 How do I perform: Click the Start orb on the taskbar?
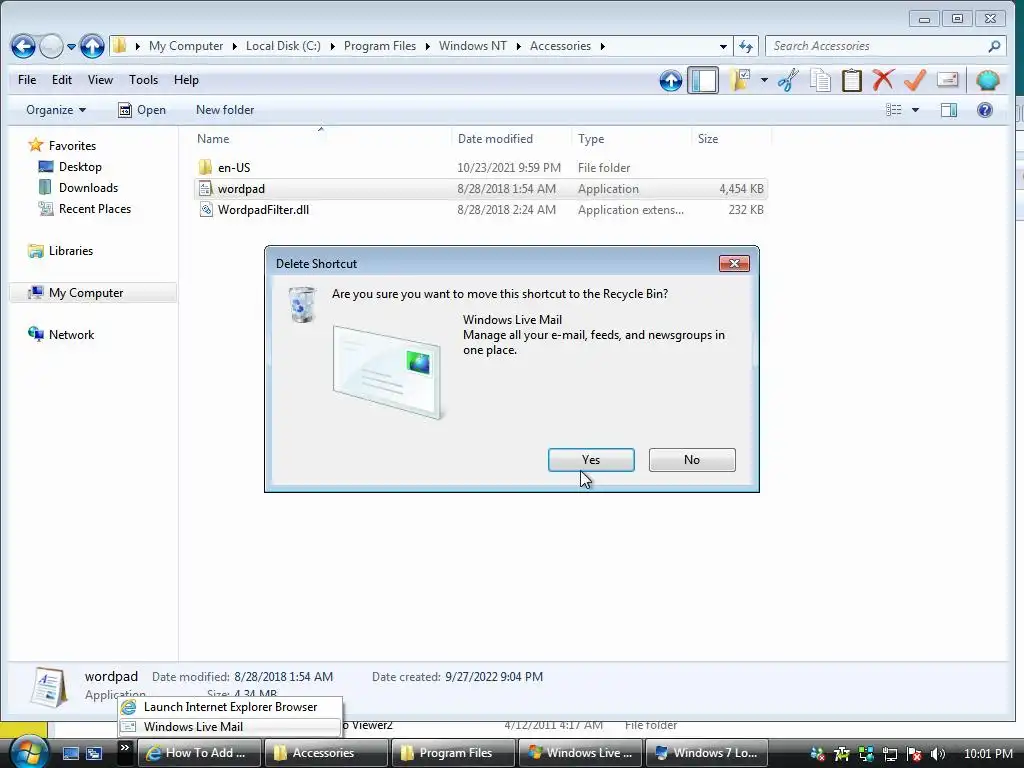(29, 752)
